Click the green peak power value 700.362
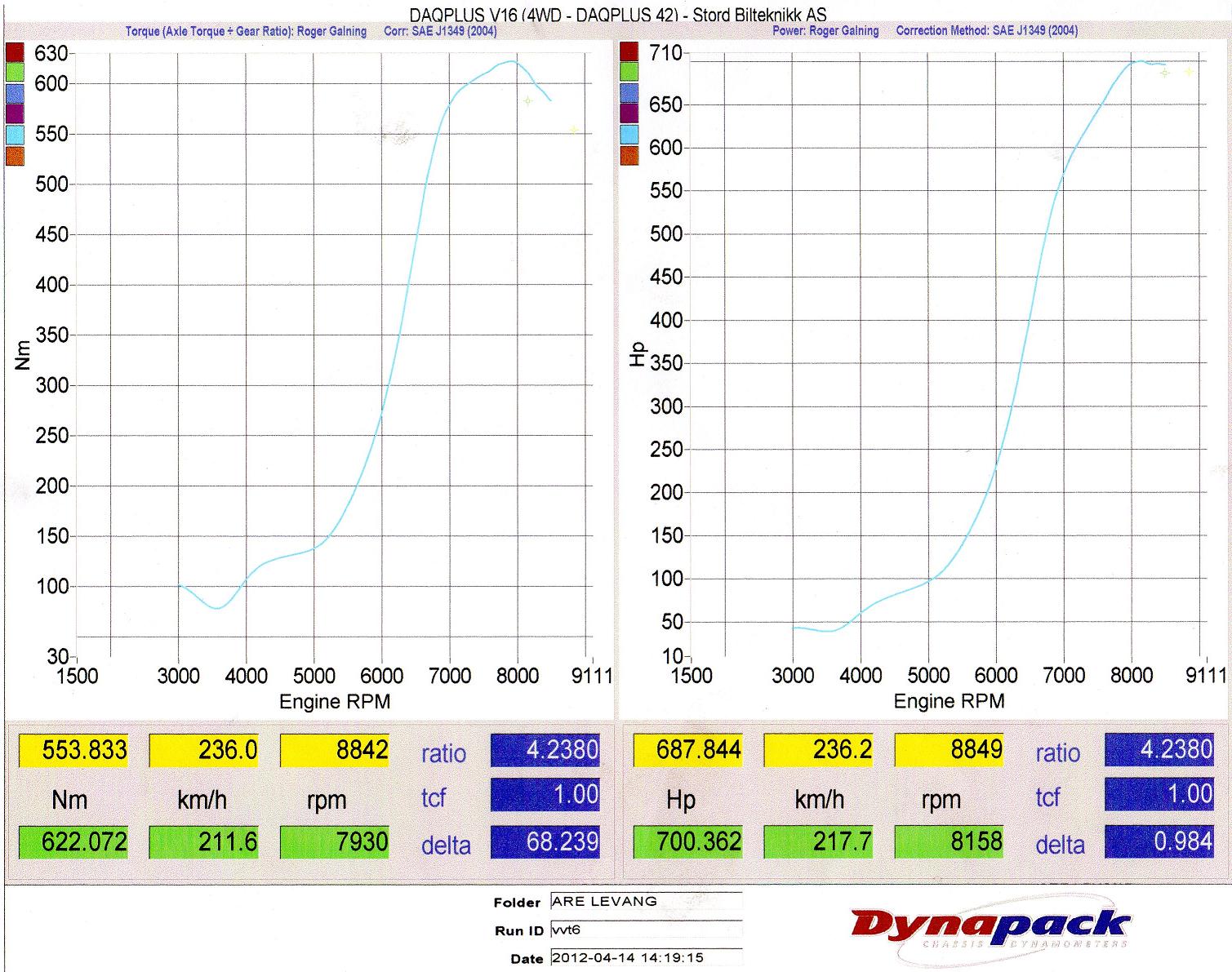The image size is (1232, 972). pyautogui.click(x=688, y=841)
